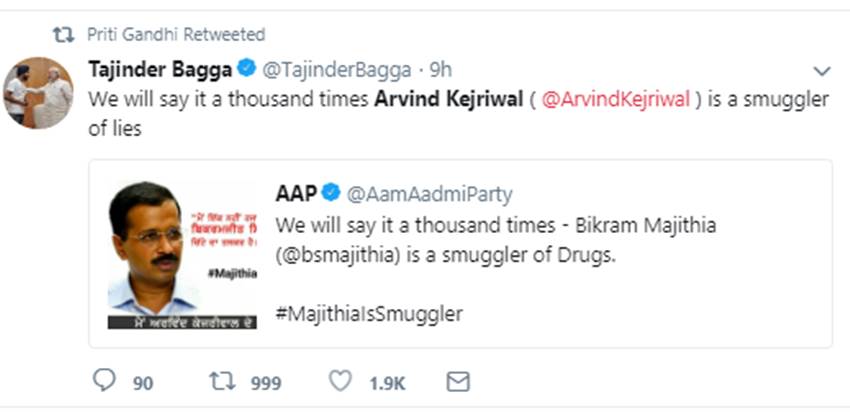Click the @AamAadmiParty handle
This screenshot has width=850, height=418.
(430, 192)
